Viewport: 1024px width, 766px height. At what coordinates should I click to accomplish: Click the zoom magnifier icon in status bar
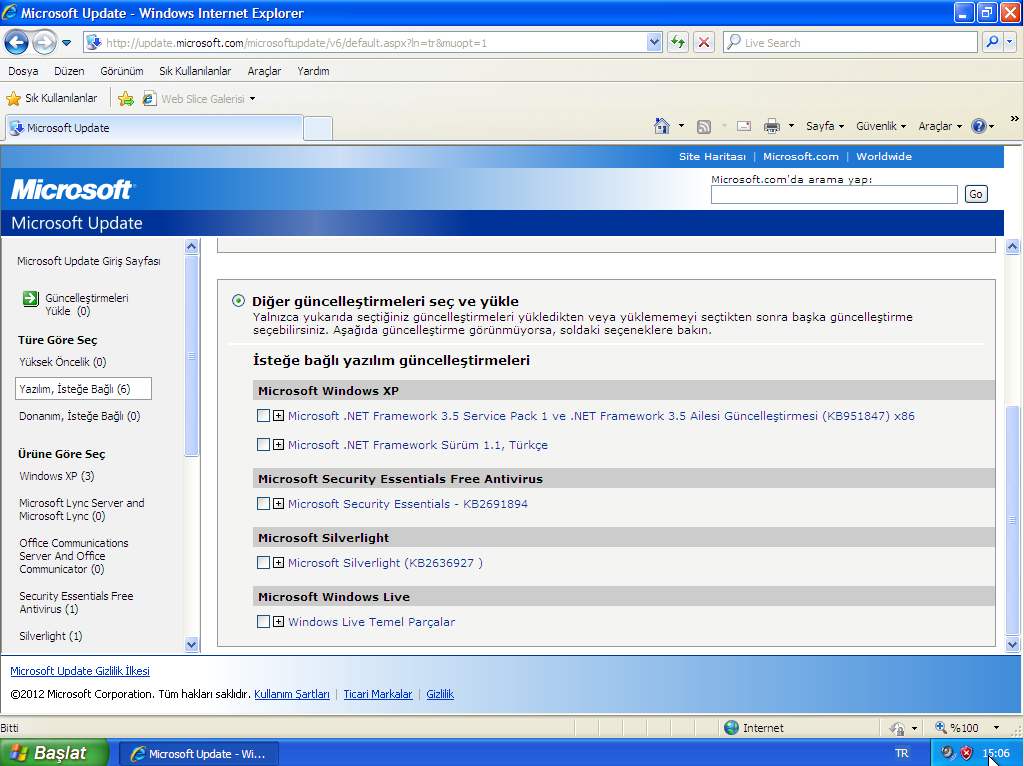pyautogui.click(x=940, y=727)
